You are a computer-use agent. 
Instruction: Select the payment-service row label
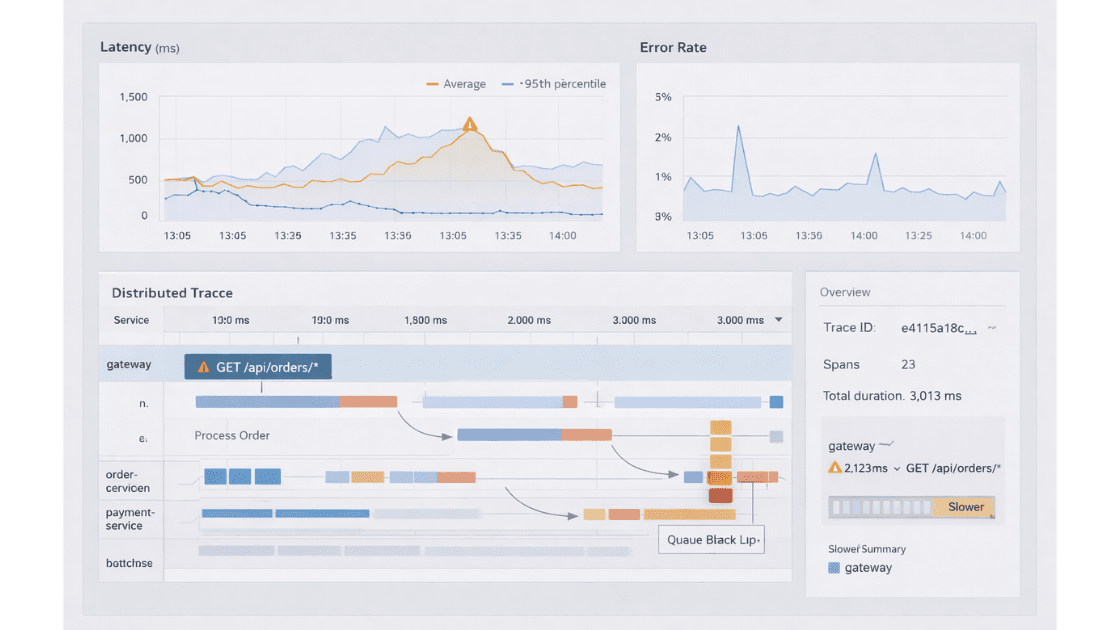click(x=130, y=519)
